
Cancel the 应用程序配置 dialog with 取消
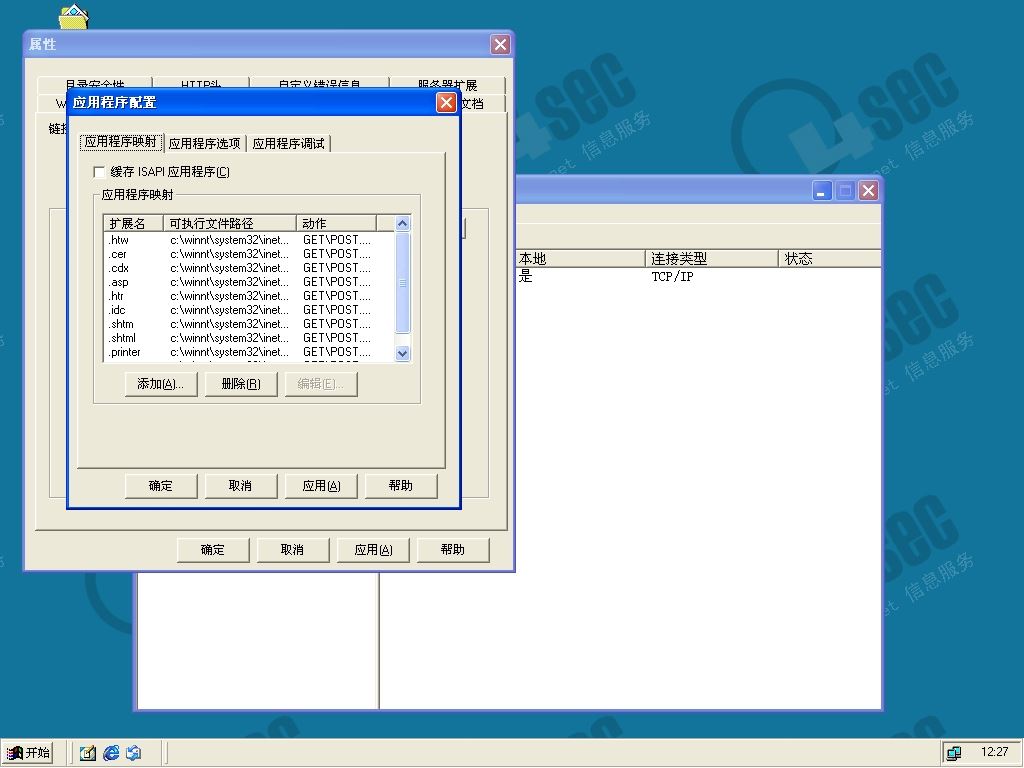[240, 486]
